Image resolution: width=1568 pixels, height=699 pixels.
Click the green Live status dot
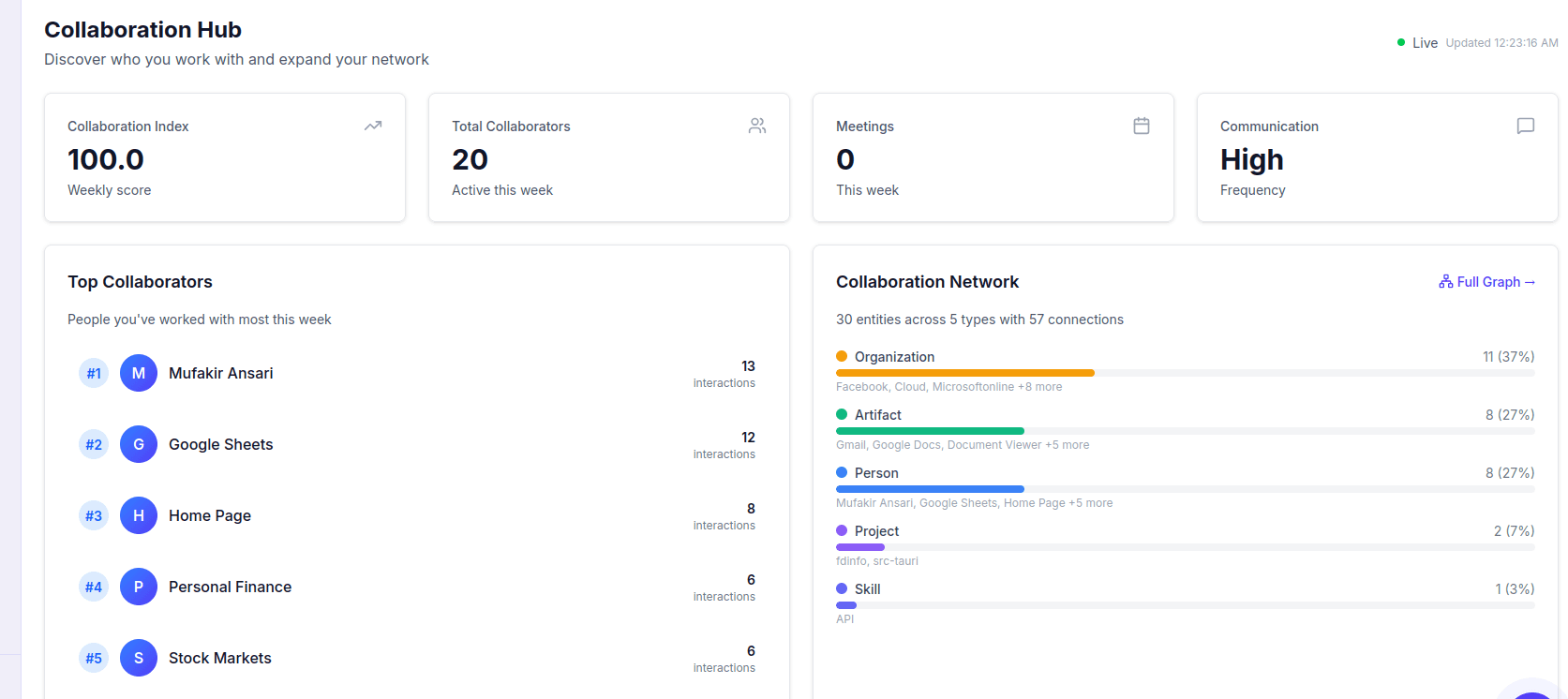[1401, 42]
